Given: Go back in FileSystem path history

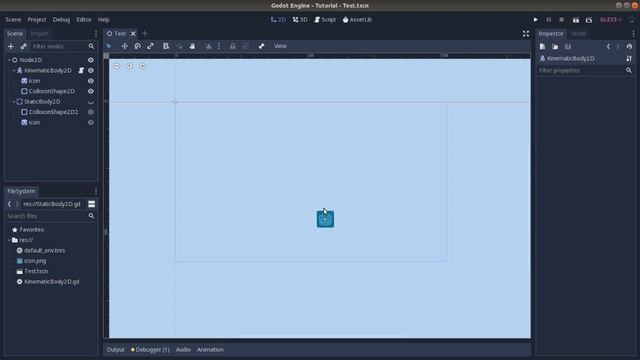Looking at the screenshot, I should pos(9,204).
